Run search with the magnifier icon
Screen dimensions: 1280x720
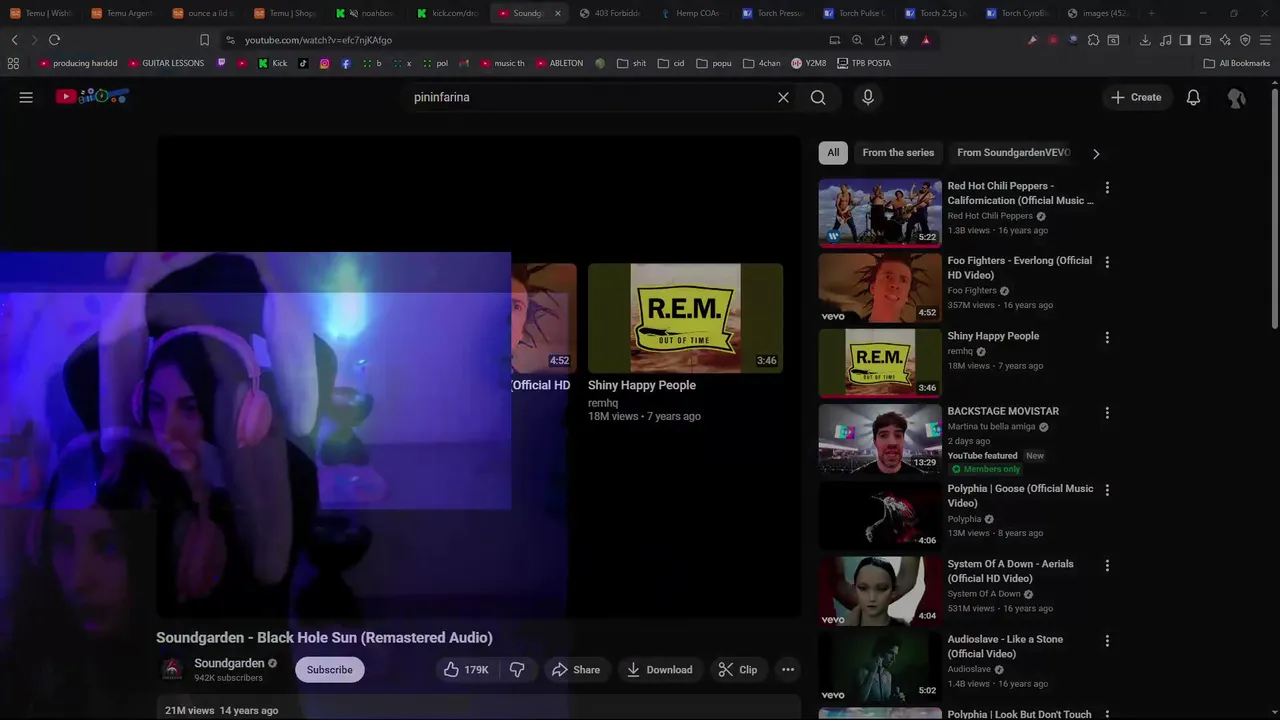point(818,97)
